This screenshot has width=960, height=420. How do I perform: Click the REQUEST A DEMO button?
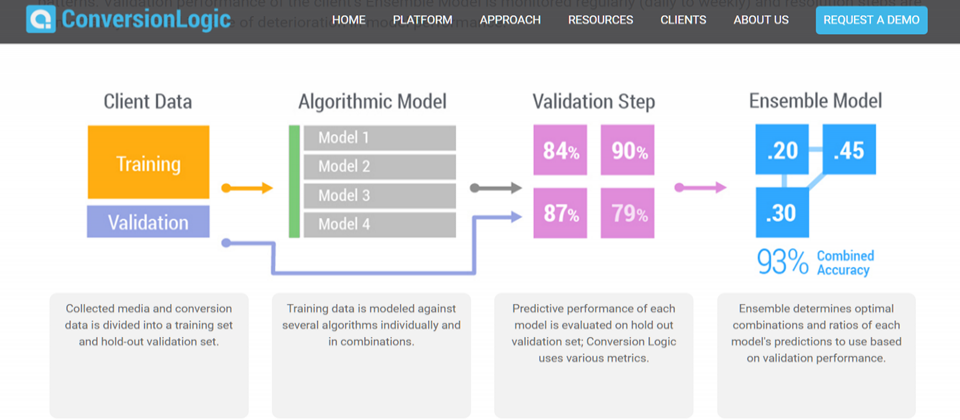871,20
